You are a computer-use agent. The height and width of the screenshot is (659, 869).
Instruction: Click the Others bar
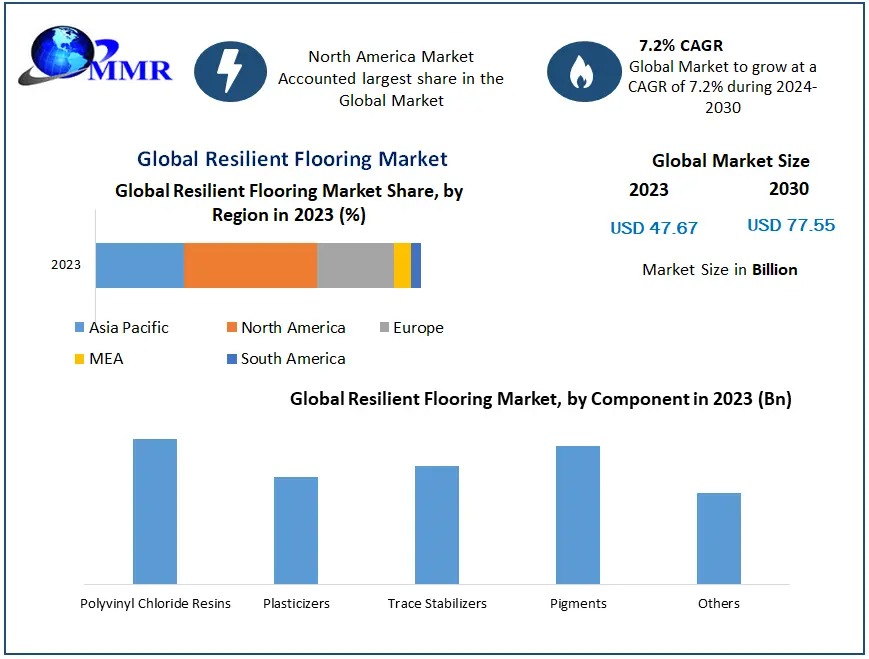coord(719,538)
